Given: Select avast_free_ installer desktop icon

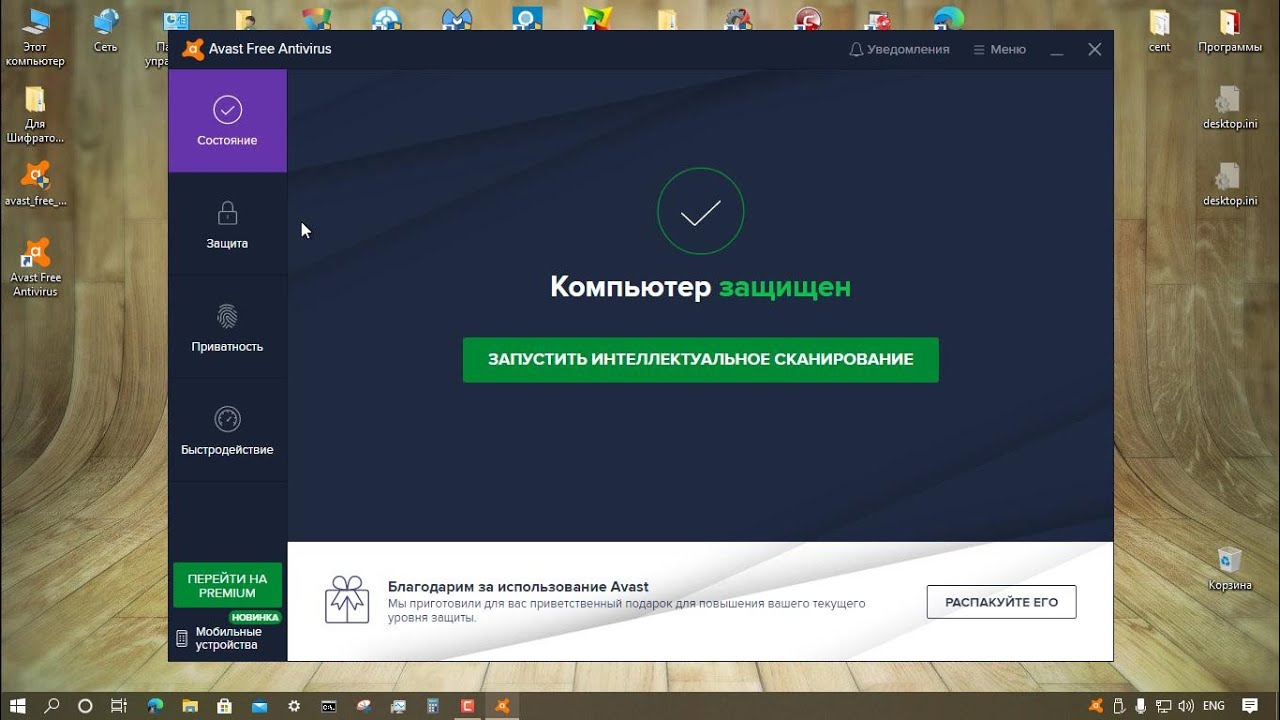Looking at the screenshot, I should click(36, 183).
